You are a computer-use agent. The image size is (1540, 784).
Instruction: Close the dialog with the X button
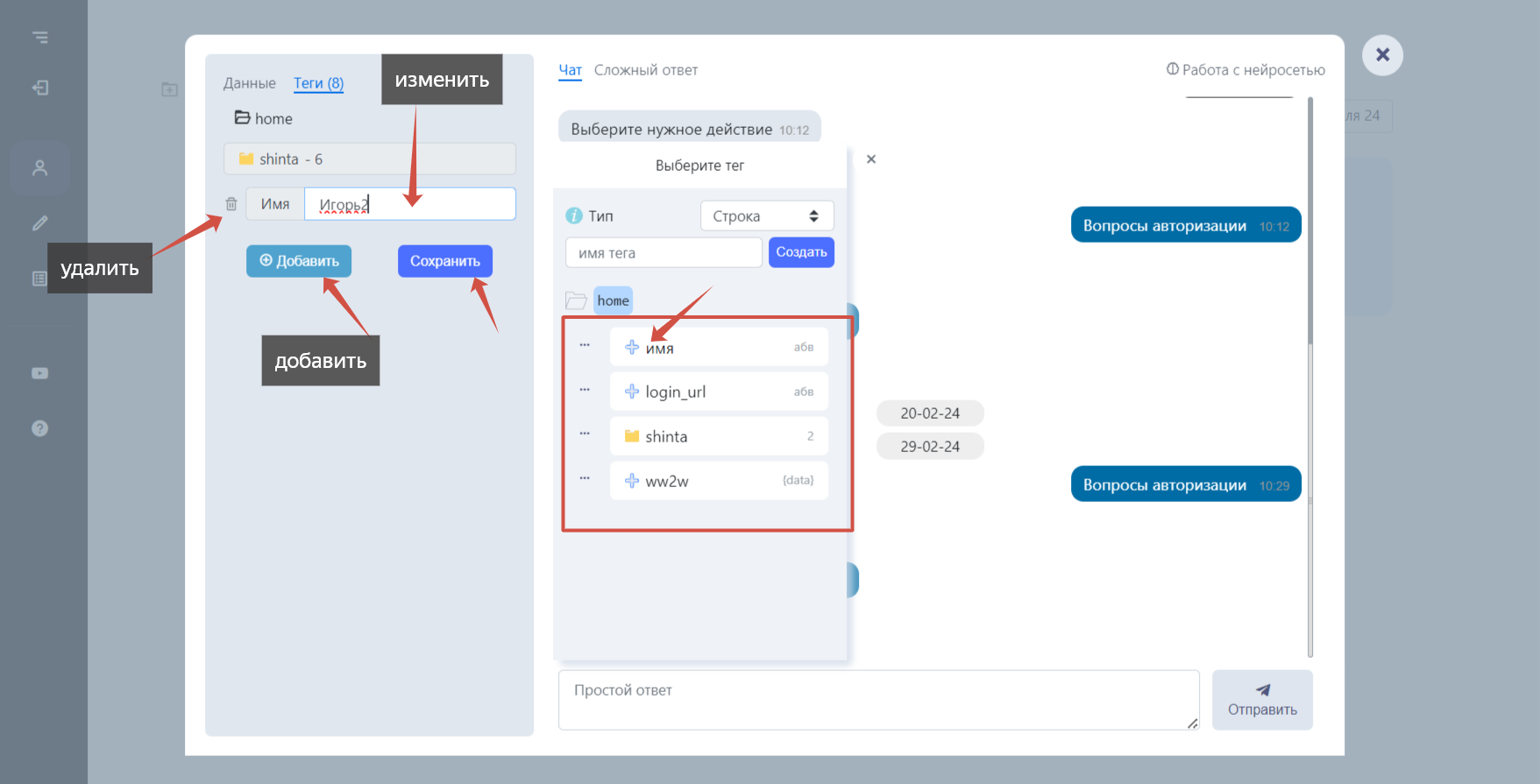pyautogui.click(x=1382, y=55)
